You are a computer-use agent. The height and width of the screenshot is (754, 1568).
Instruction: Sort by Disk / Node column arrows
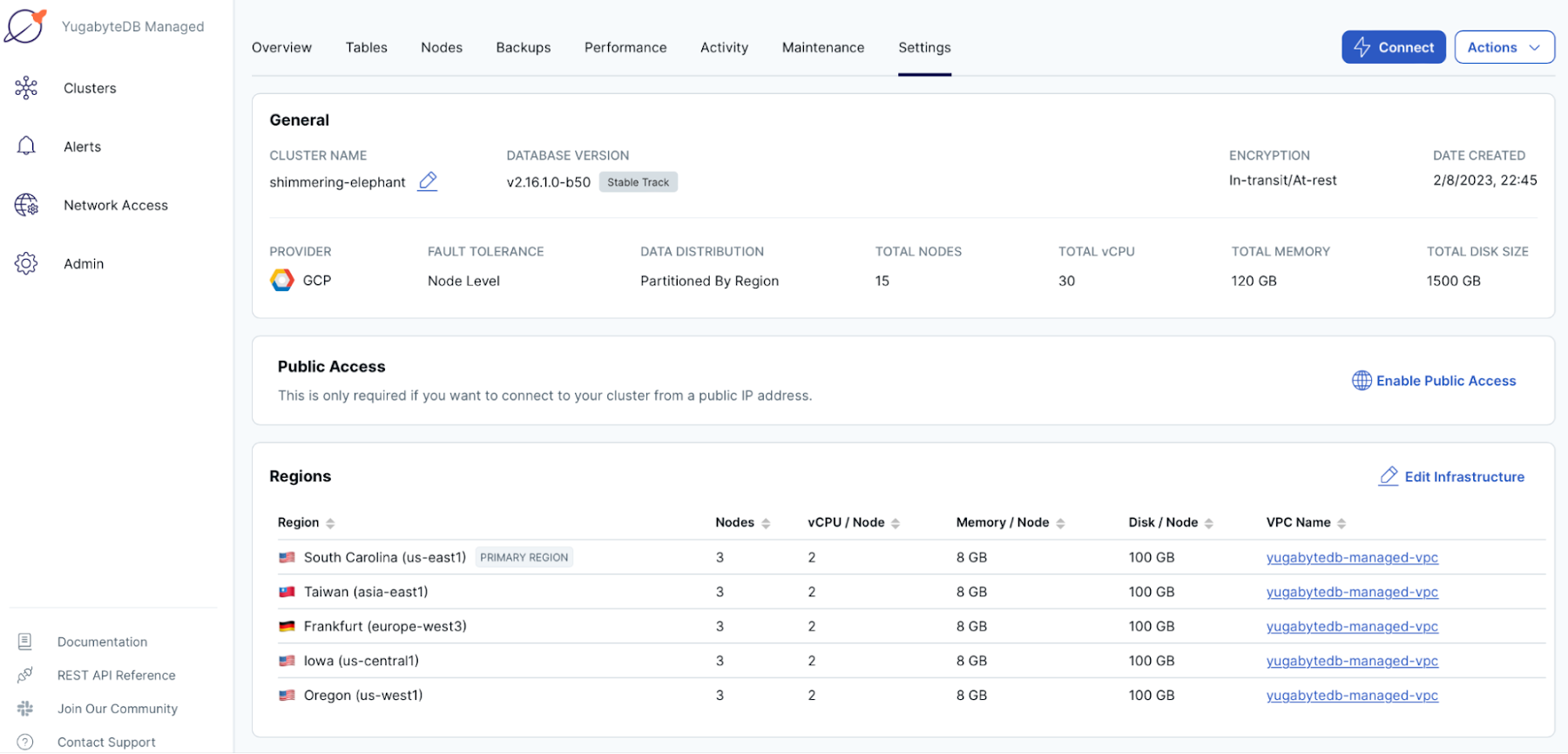click(x=1208, y=523)
